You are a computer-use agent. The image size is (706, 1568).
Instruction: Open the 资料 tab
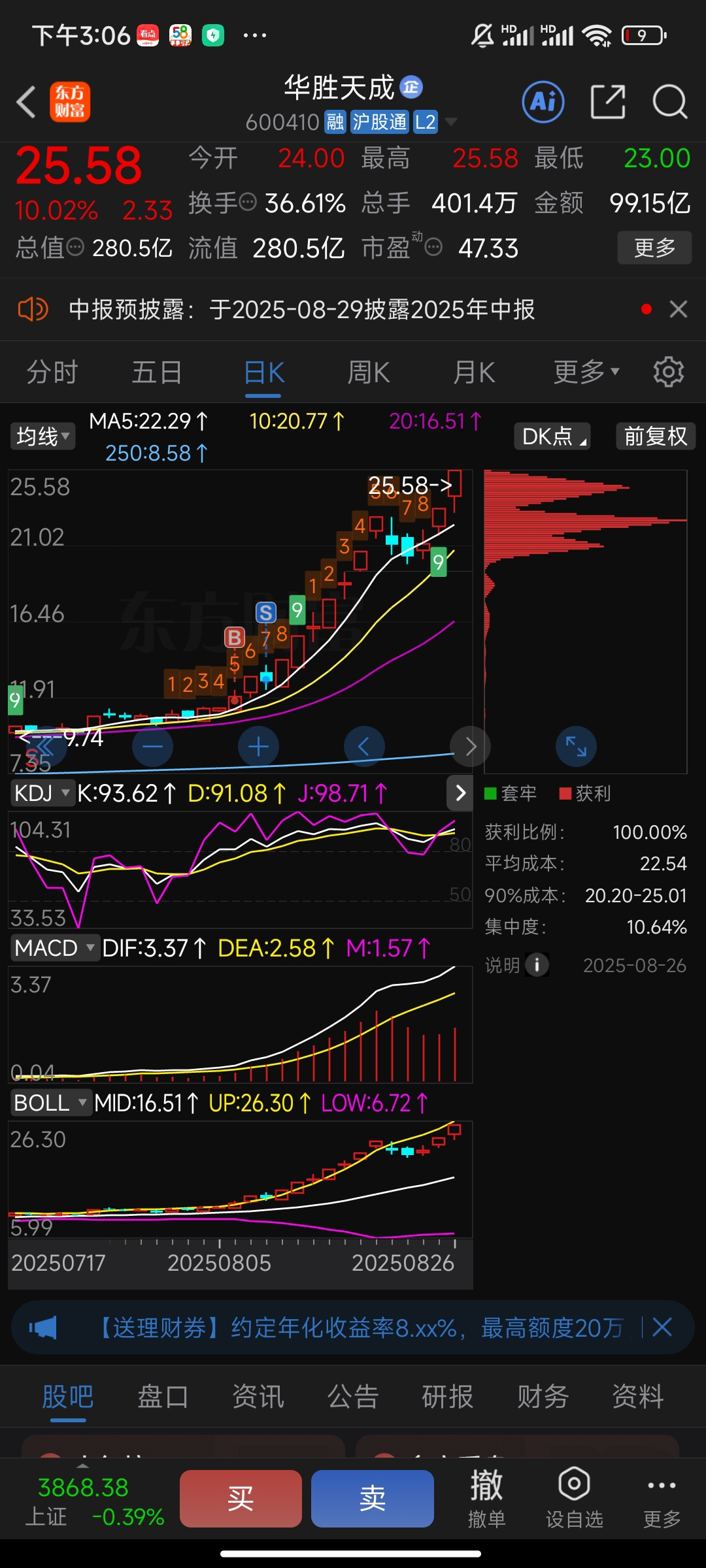coord(638,1397)
